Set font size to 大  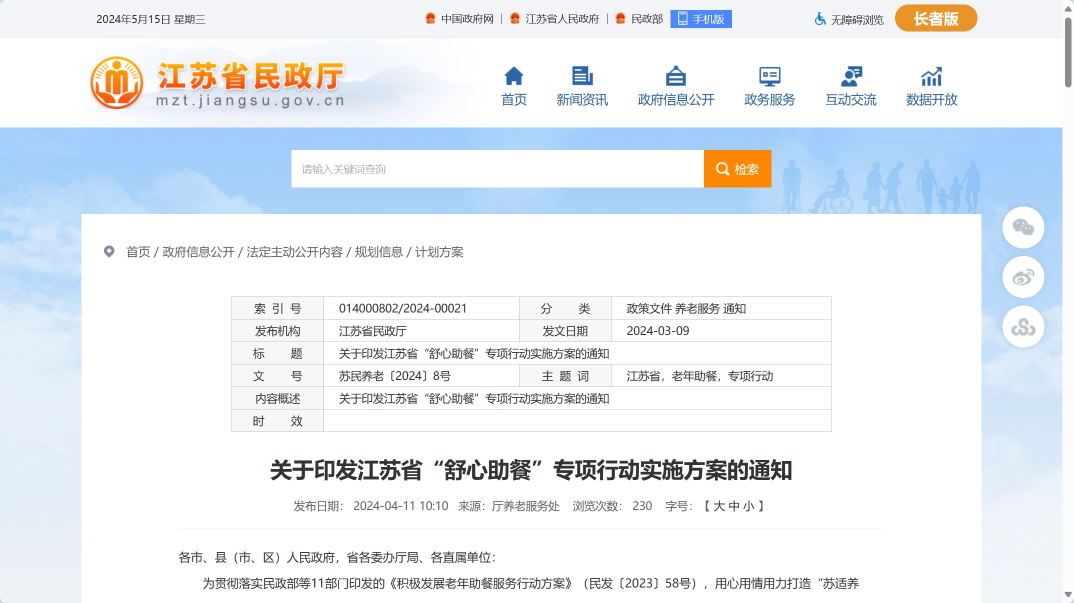point(718,506)
